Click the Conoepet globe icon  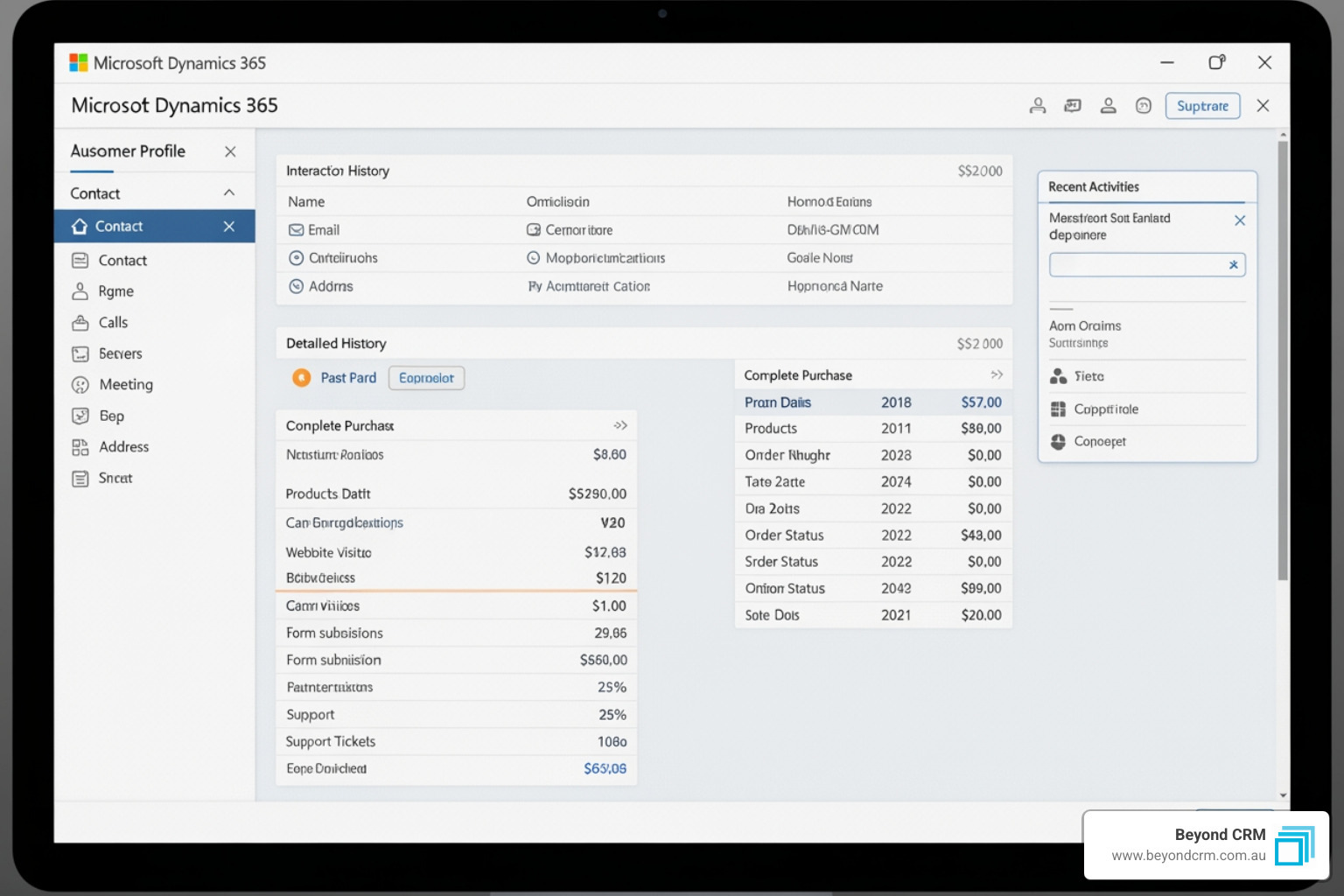point(1059,442)
